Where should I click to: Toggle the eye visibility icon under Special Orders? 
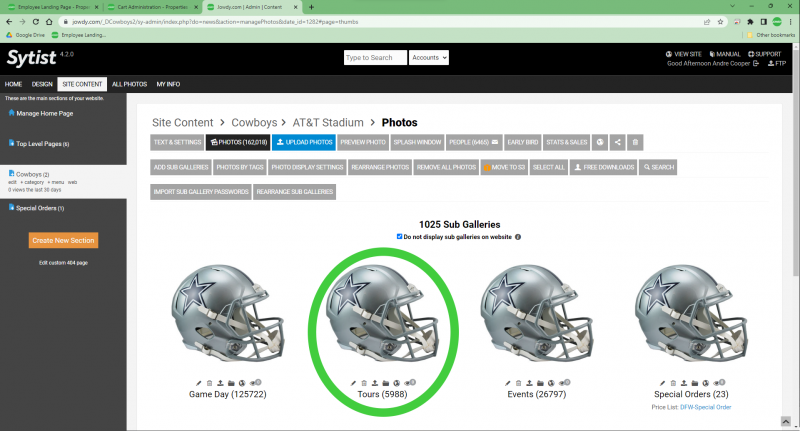pos(718,383)
